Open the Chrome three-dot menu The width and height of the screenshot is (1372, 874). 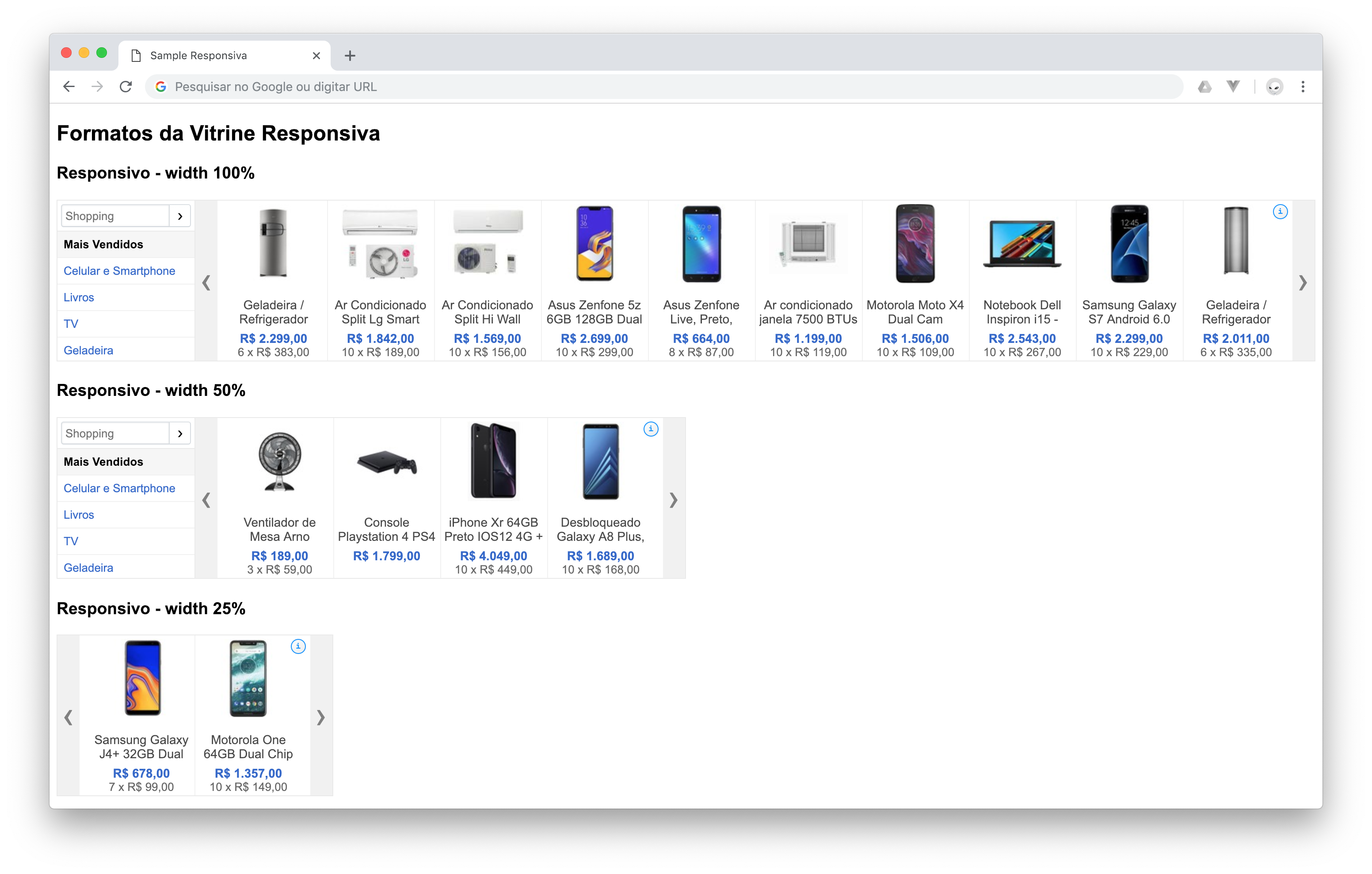point(1303,87)
